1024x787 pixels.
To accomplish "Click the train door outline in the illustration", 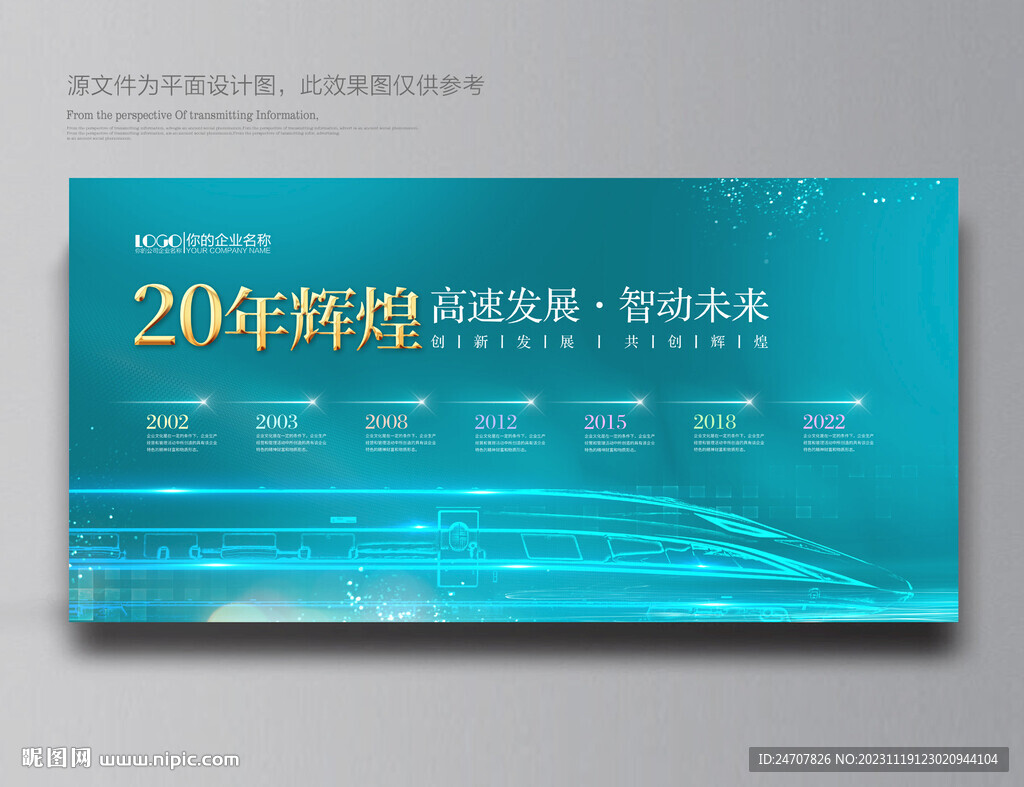I will pyautogui.click(x=458, y=549).
